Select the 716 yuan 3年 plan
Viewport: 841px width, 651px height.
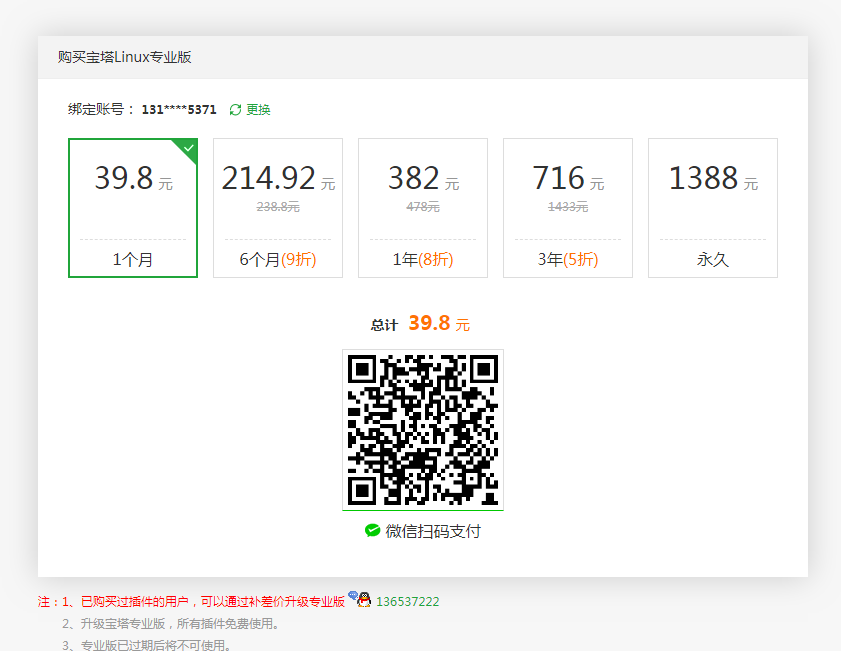(x=568, y=208)
